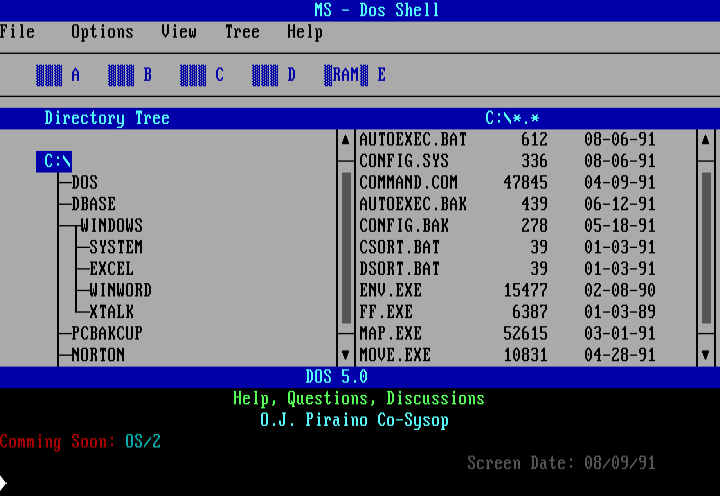Screen dimensions: 720x496
Task: Open the File menu
Action: (x=18, y=32)
